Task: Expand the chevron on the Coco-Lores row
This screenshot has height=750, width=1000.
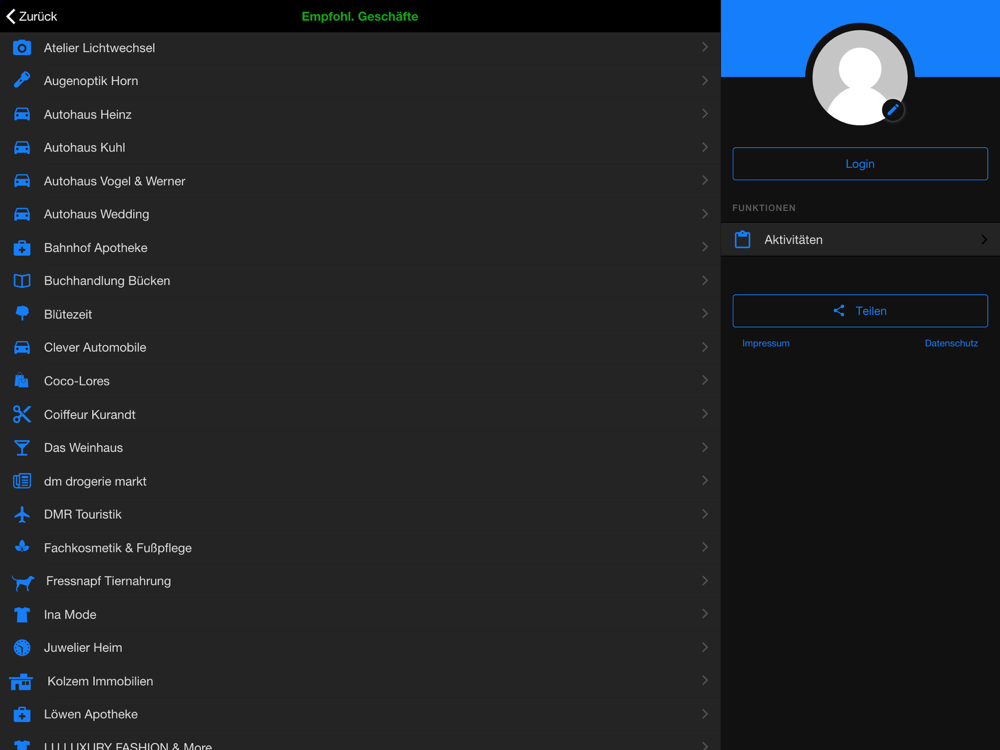Action: (x=705, y=380)
